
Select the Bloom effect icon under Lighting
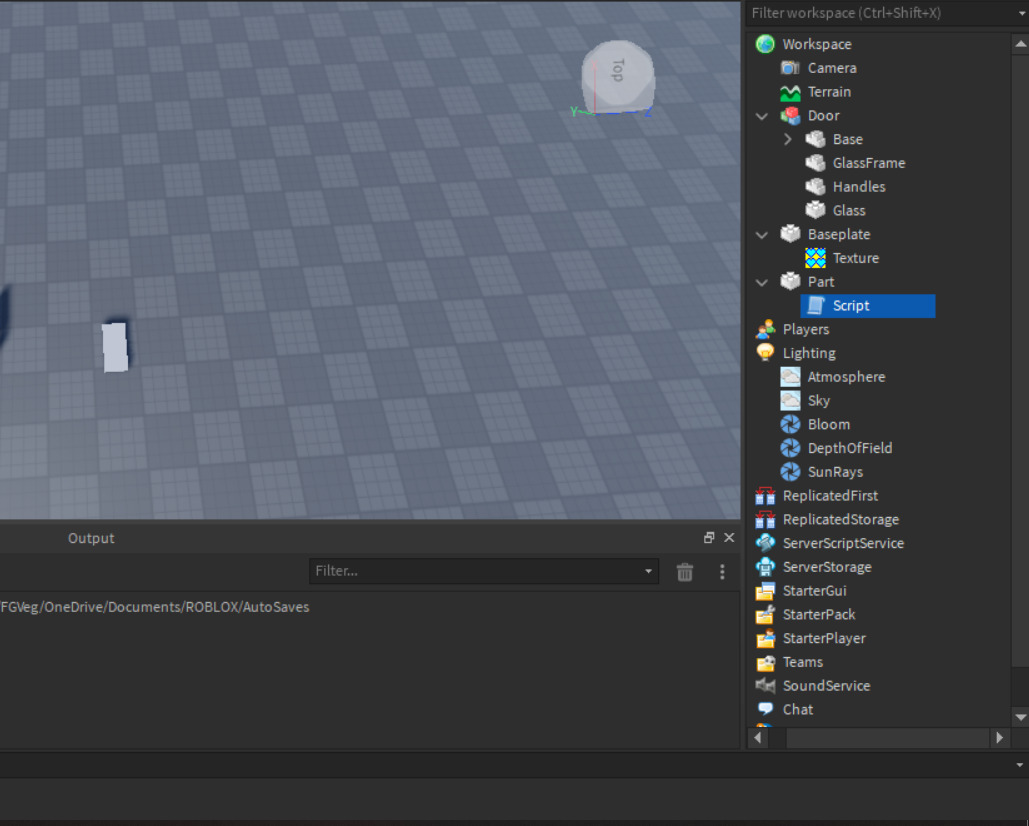pos(790,424)
